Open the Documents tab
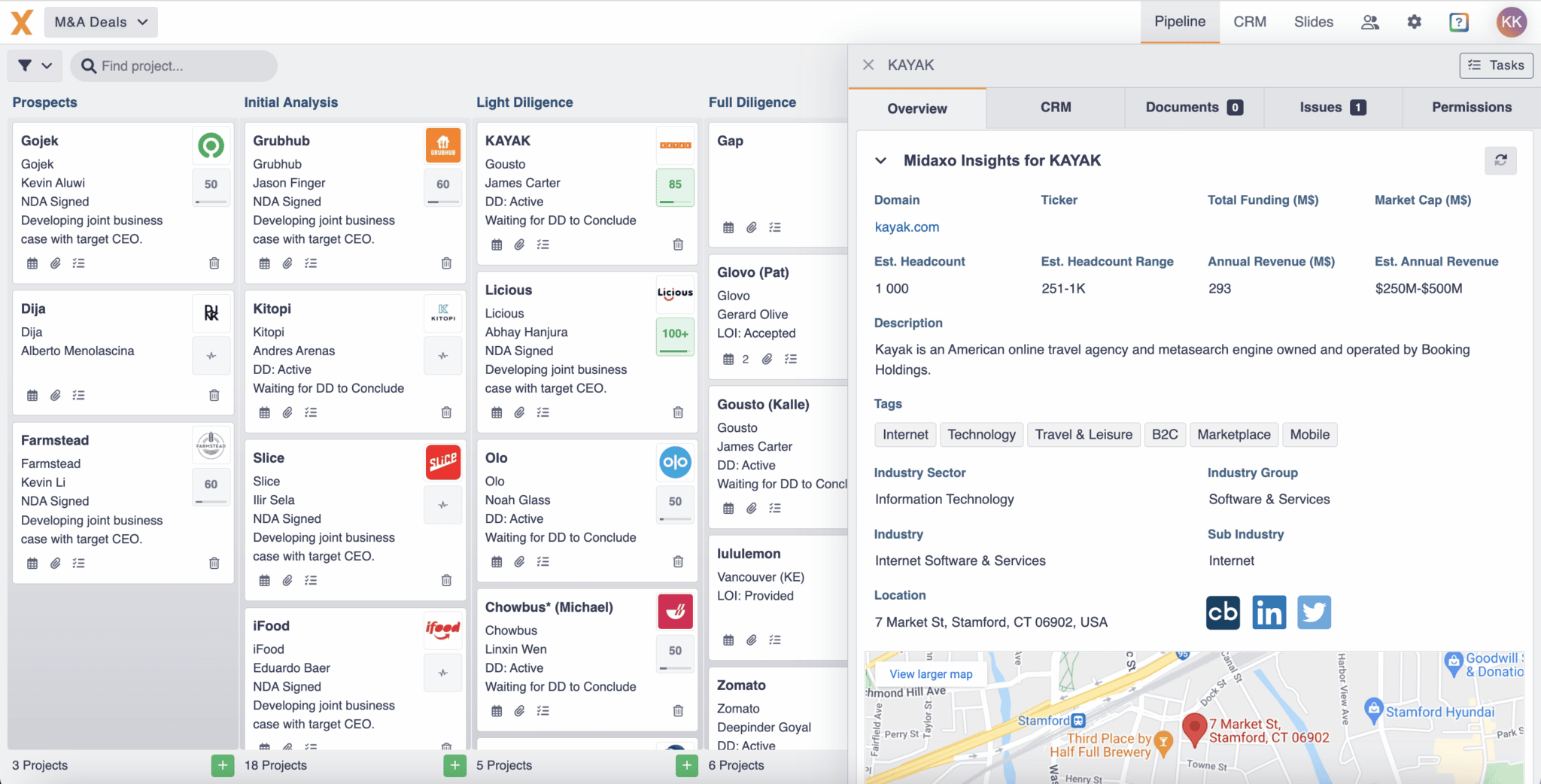 (x=1194, y=108)
